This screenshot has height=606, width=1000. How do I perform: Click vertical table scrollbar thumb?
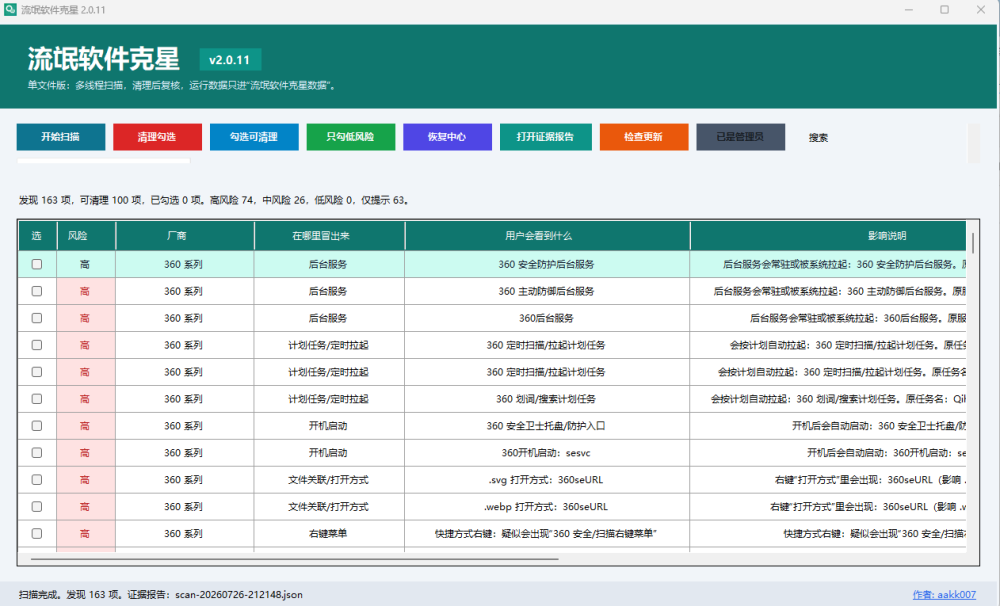pos(973,242)
